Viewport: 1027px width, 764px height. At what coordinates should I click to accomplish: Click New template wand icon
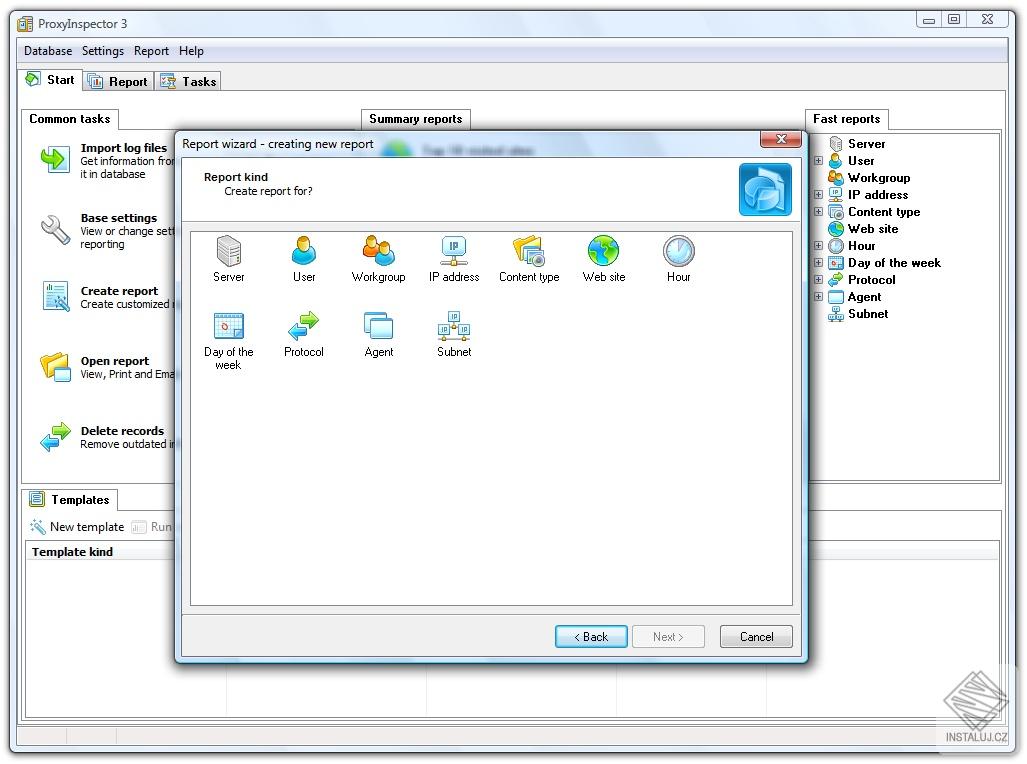(38, 526)
